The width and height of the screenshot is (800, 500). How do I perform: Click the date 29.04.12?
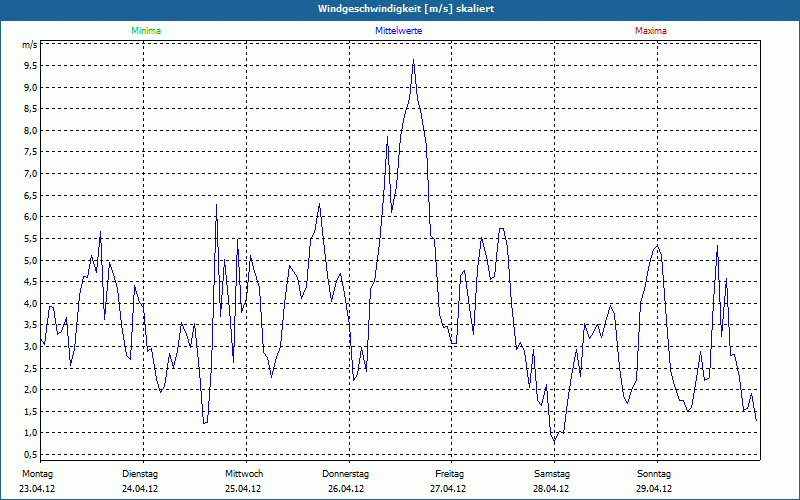[x=654, y=489]
